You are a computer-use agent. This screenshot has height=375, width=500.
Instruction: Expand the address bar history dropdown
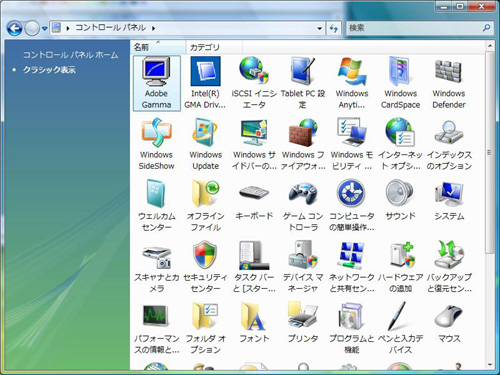(x=320, y=28)
